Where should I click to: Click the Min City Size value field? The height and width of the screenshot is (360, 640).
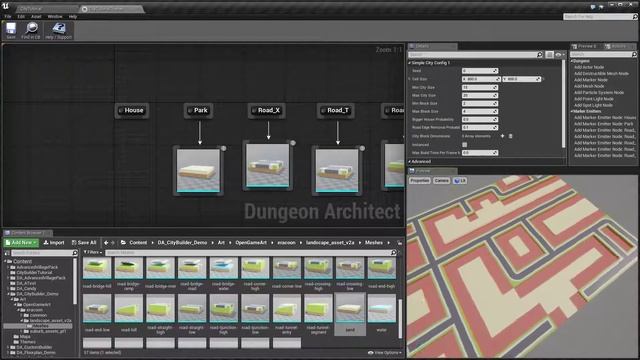(480, 87)
